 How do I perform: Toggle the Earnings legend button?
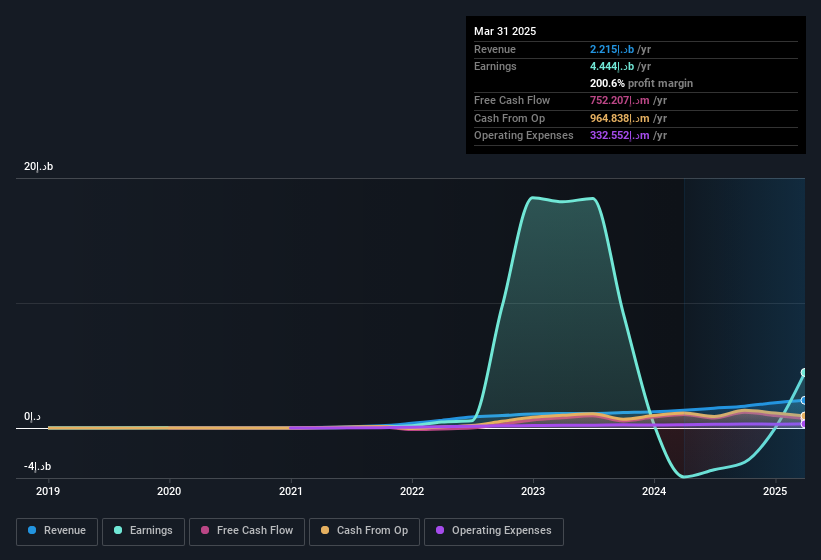point(143,531)
